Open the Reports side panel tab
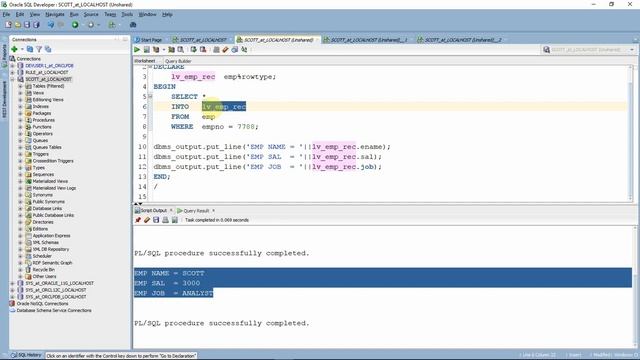 (x=4, y=55)
